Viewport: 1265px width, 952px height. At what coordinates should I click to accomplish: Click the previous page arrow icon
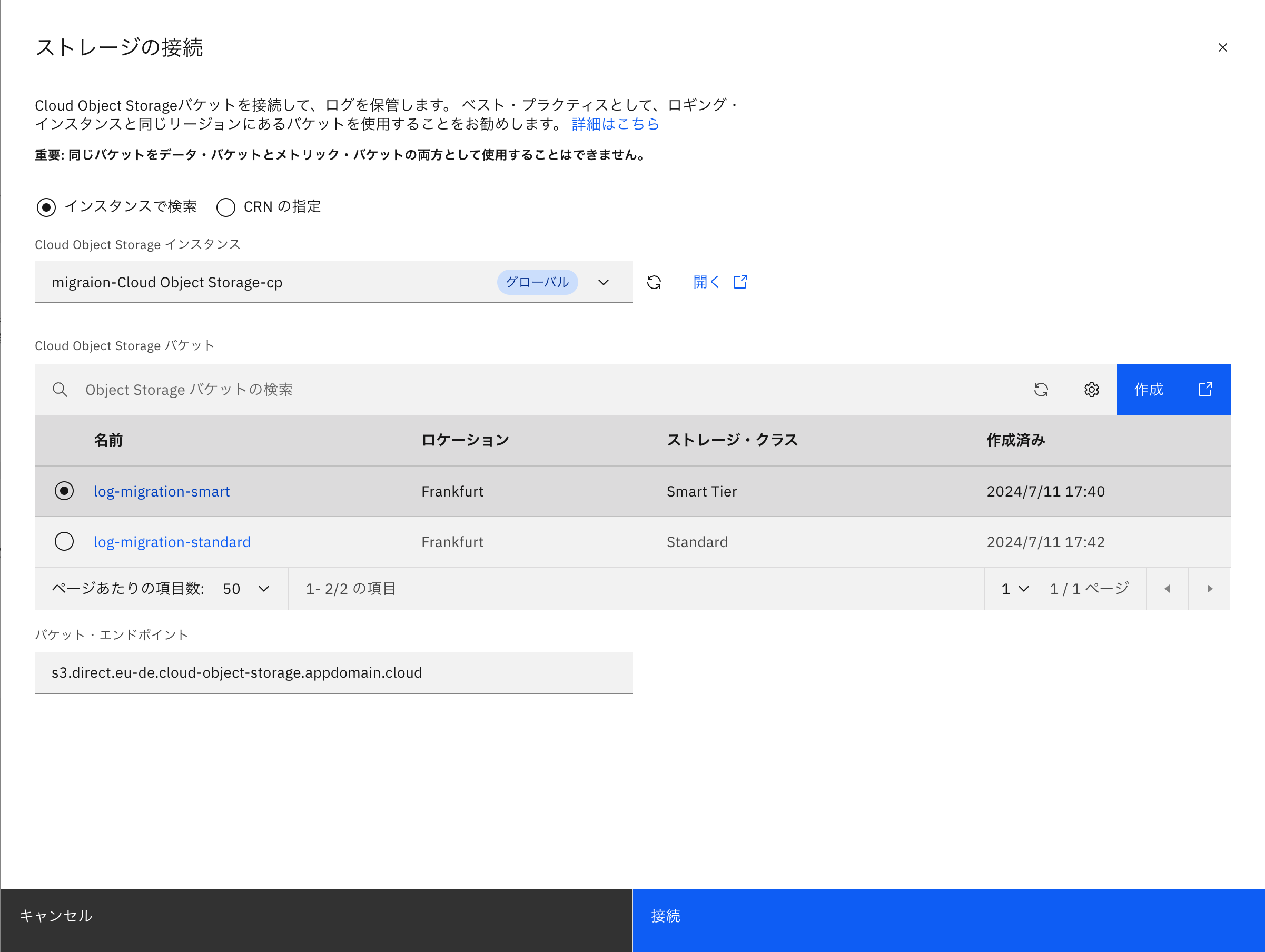1167,588
